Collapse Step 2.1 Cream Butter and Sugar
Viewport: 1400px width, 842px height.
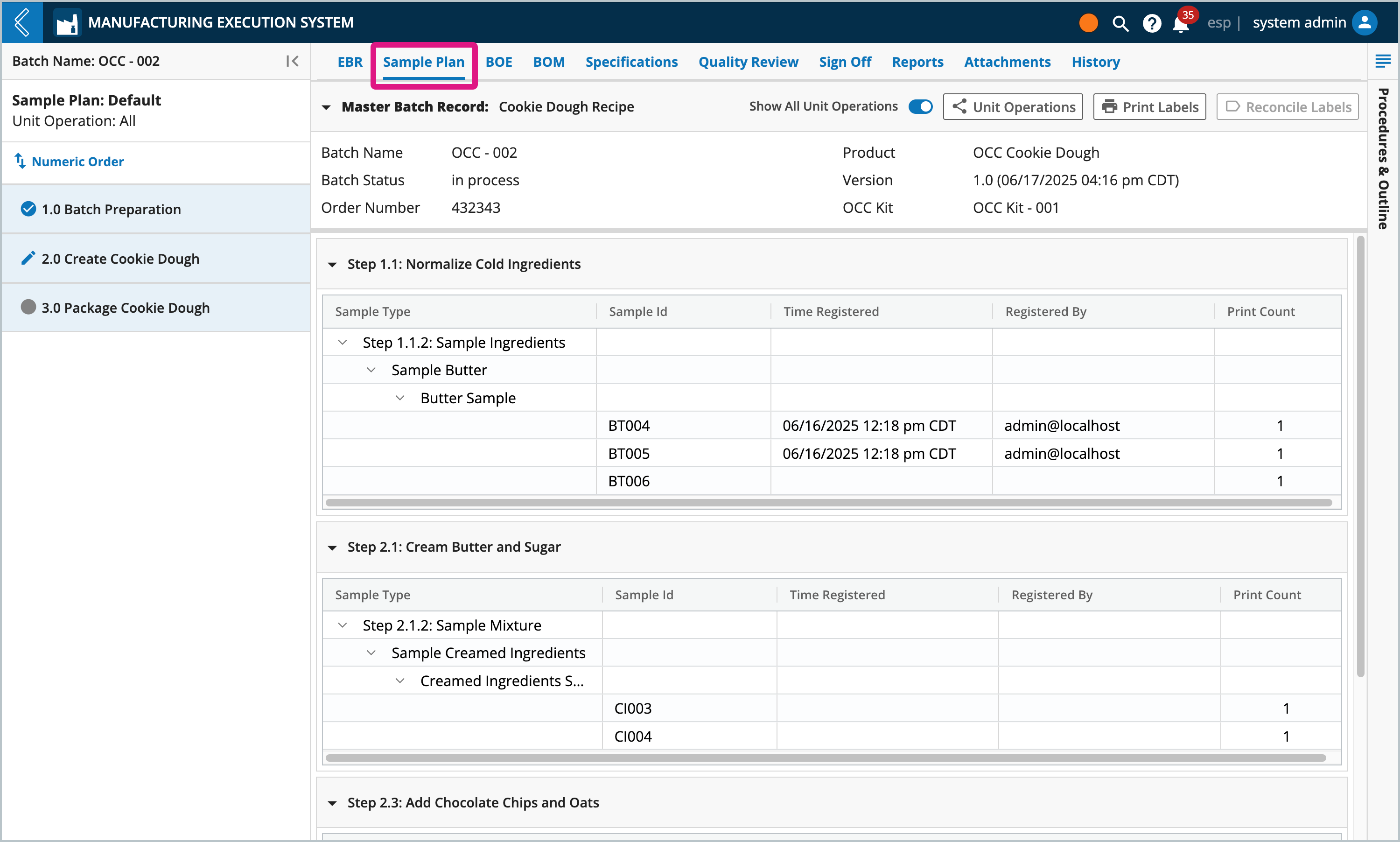[332, 547]
